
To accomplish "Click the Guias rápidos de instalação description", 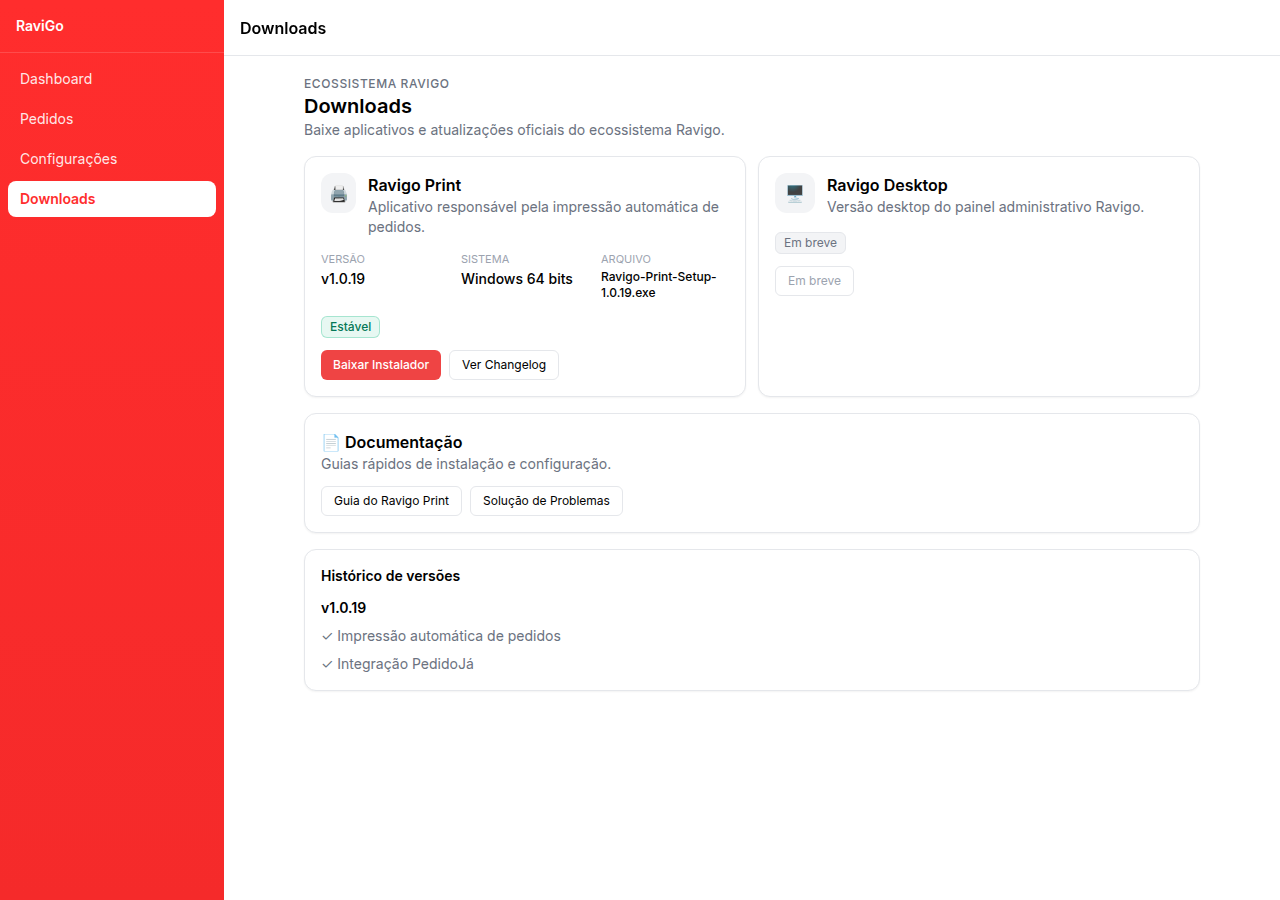I will 466,464.
